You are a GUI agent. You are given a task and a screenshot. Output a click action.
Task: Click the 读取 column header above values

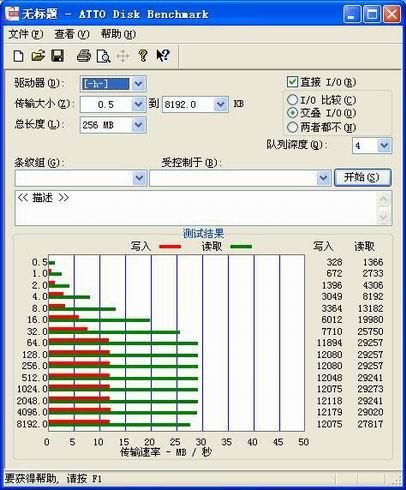coord(364,246)
